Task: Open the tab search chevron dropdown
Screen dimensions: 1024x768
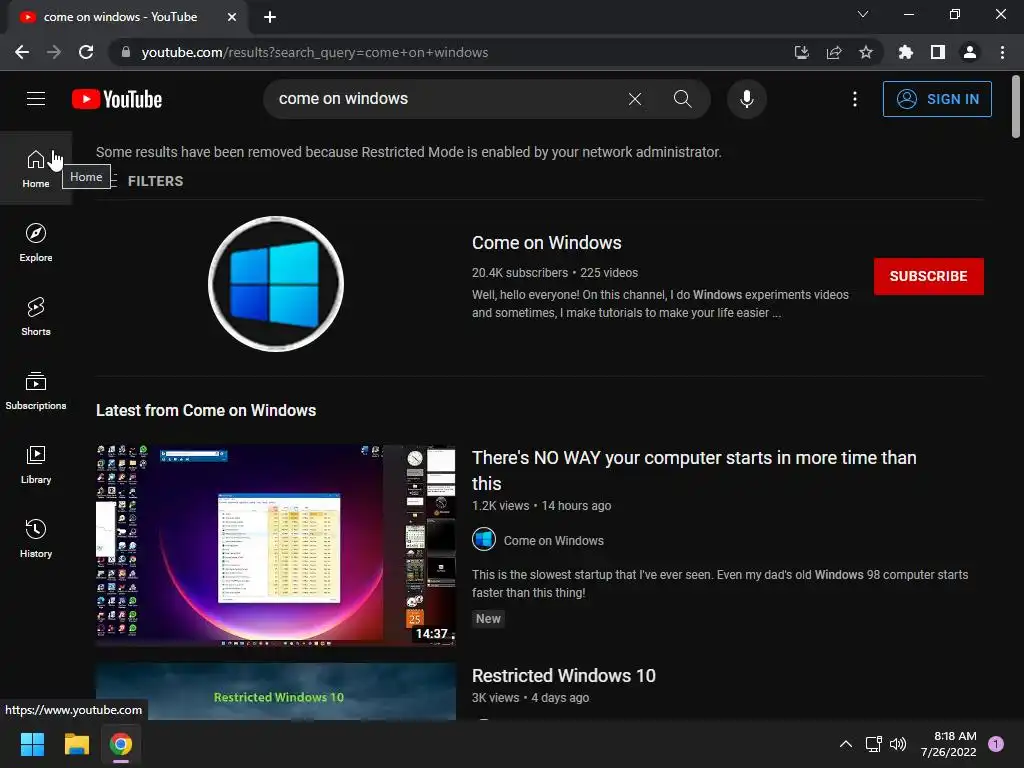Action: [863, 14]
